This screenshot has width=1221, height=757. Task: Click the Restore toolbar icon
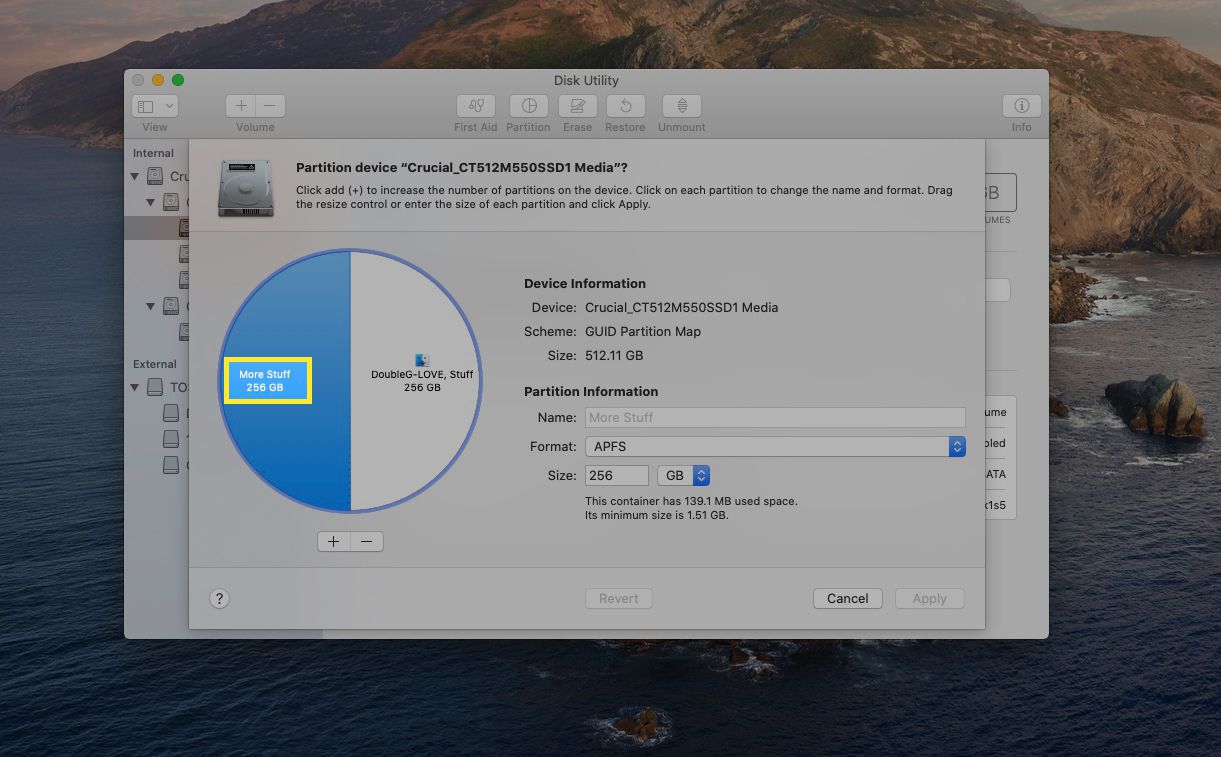[625, 106]
